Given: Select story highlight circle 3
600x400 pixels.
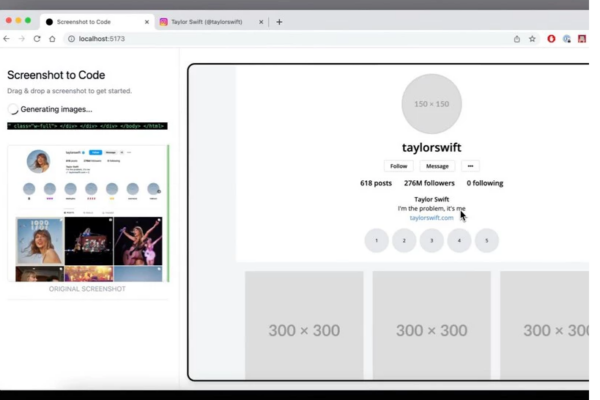Looking at the screenshot, I should click(x=432, y=240).
